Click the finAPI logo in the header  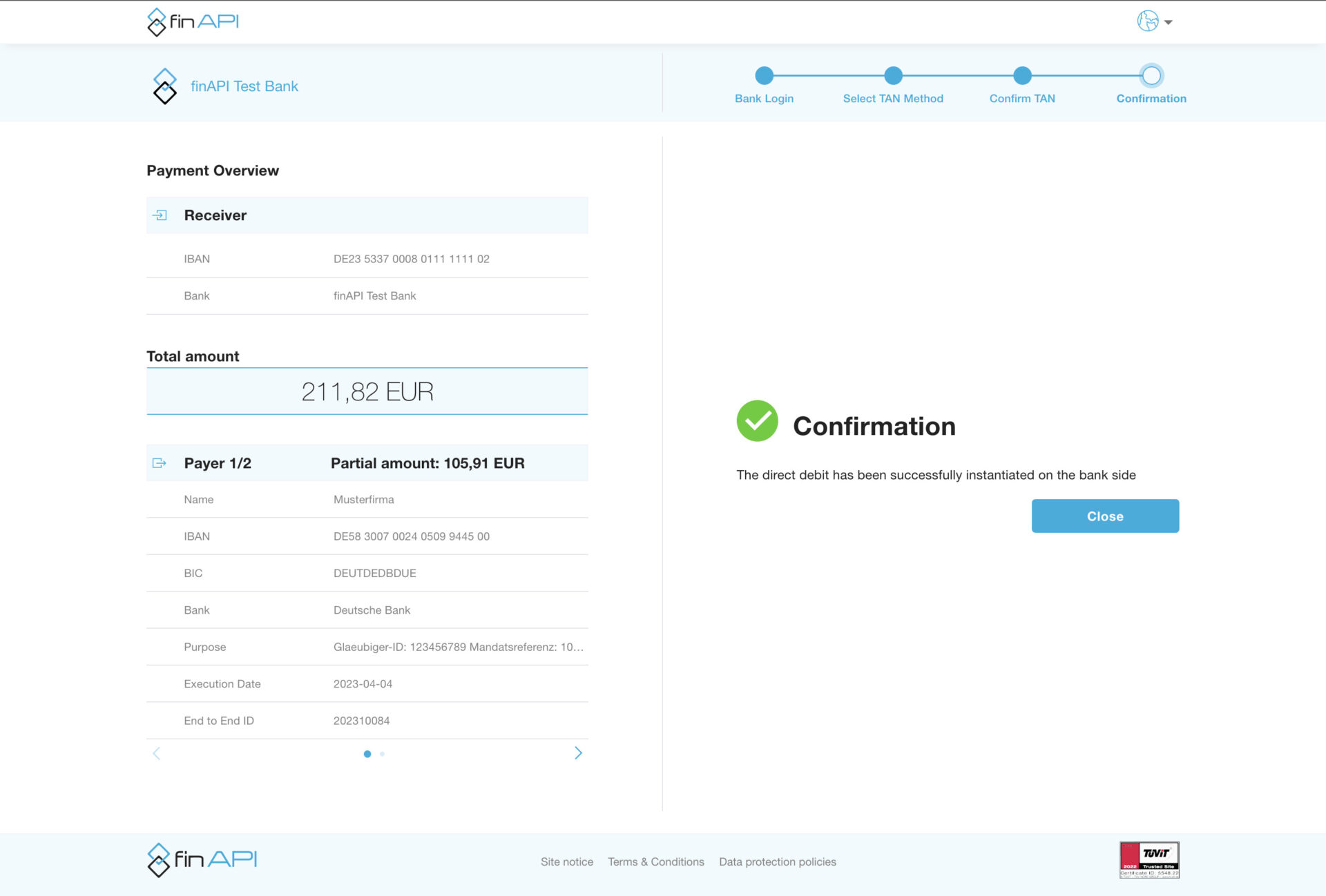192,21
